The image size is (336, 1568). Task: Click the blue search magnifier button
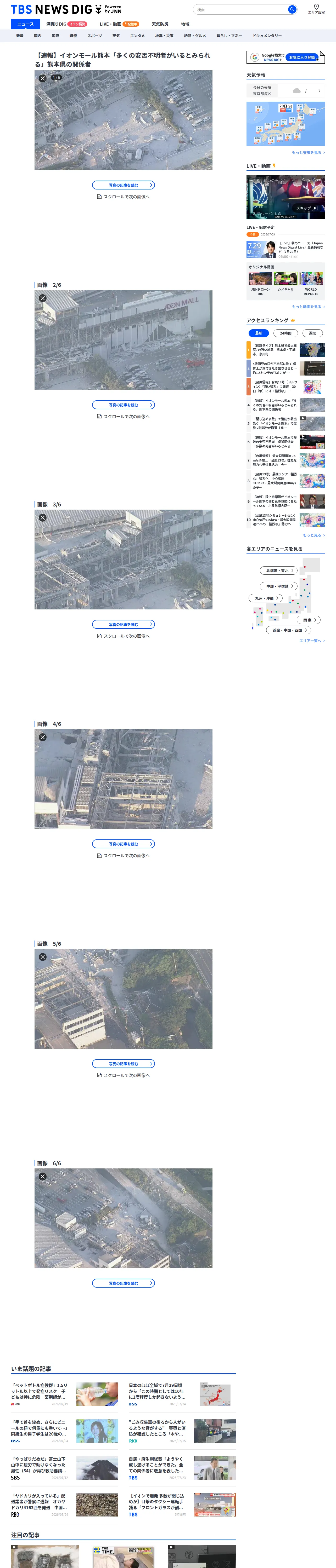coord(292,9)
